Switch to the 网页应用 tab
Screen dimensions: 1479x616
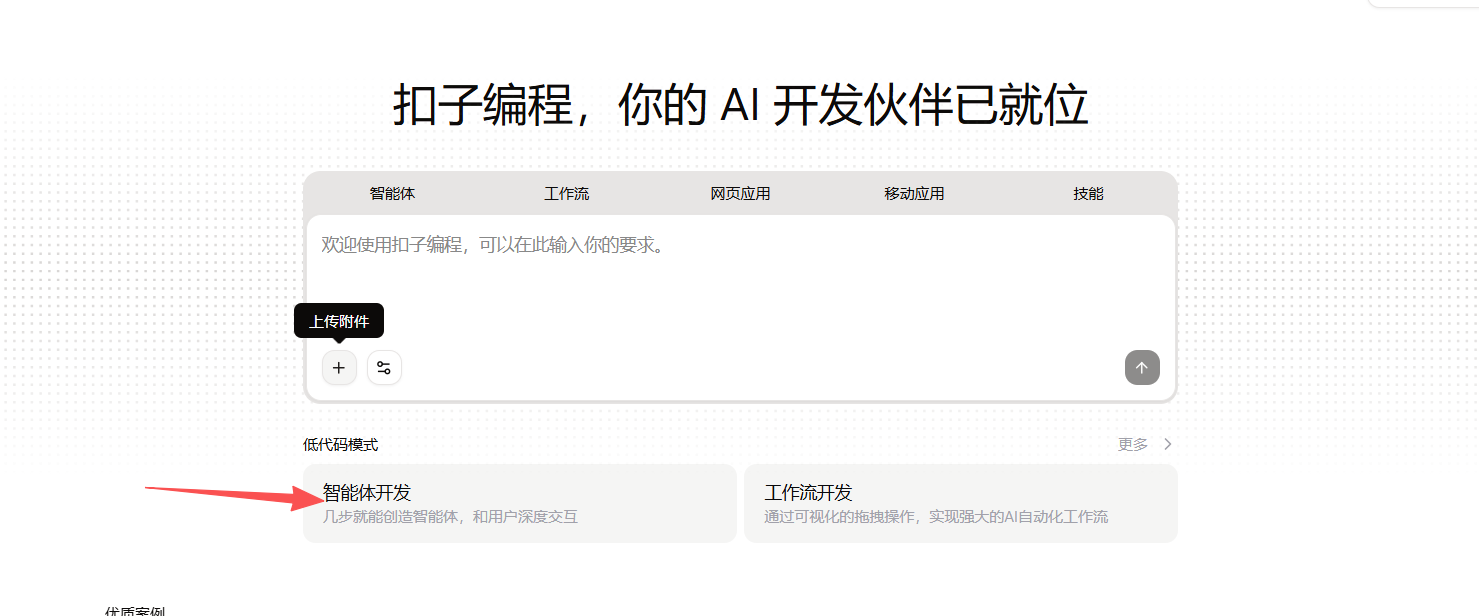coord(740,194)
